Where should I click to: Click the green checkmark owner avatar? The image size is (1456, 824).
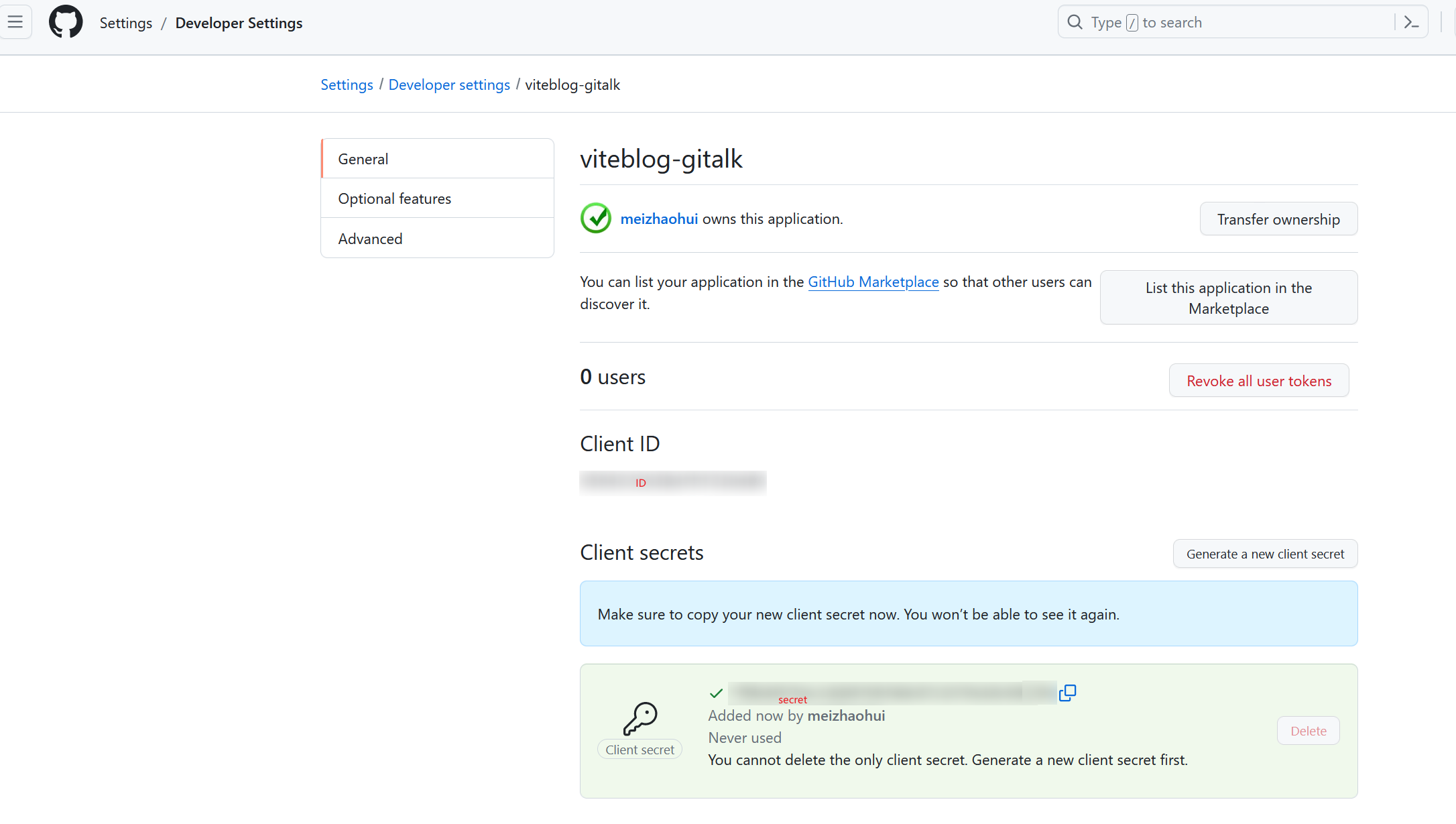(595, 219)
